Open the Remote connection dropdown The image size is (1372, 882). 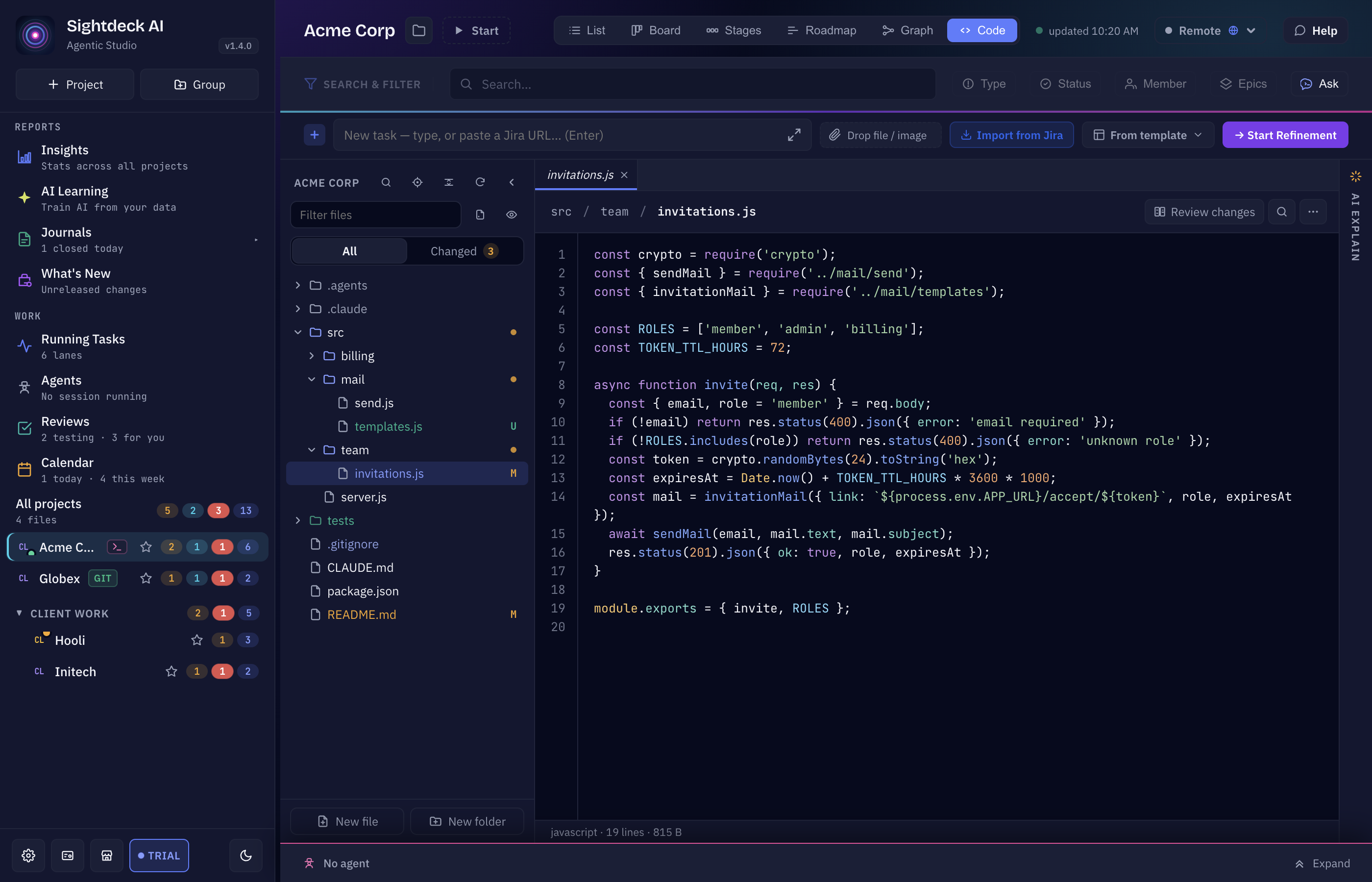(x=1211, y=30)
